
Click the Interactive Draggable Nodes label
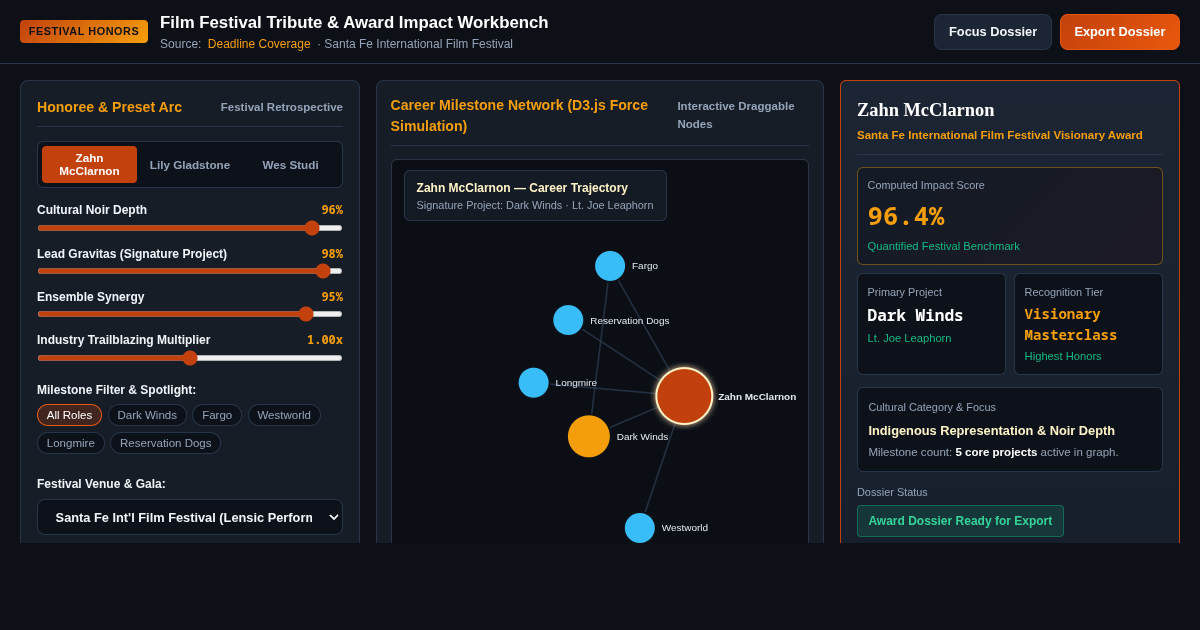click(x=736, y=115)
